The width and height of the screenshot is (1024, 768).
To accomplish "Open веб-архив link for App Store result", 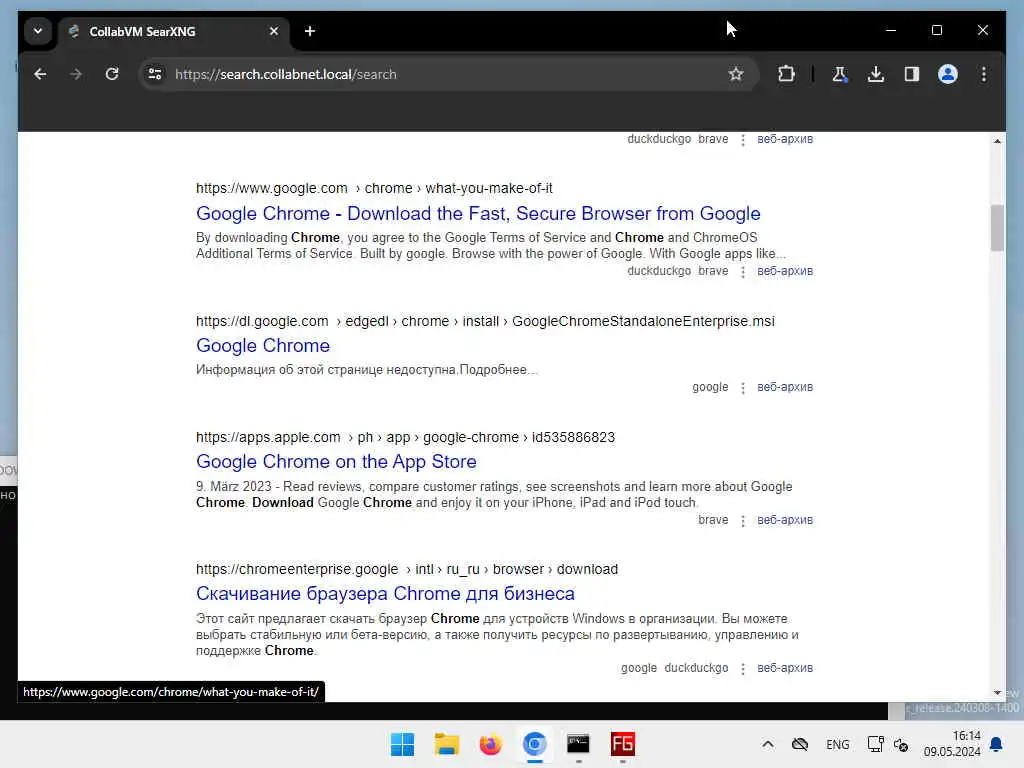I will pos(785,520).
